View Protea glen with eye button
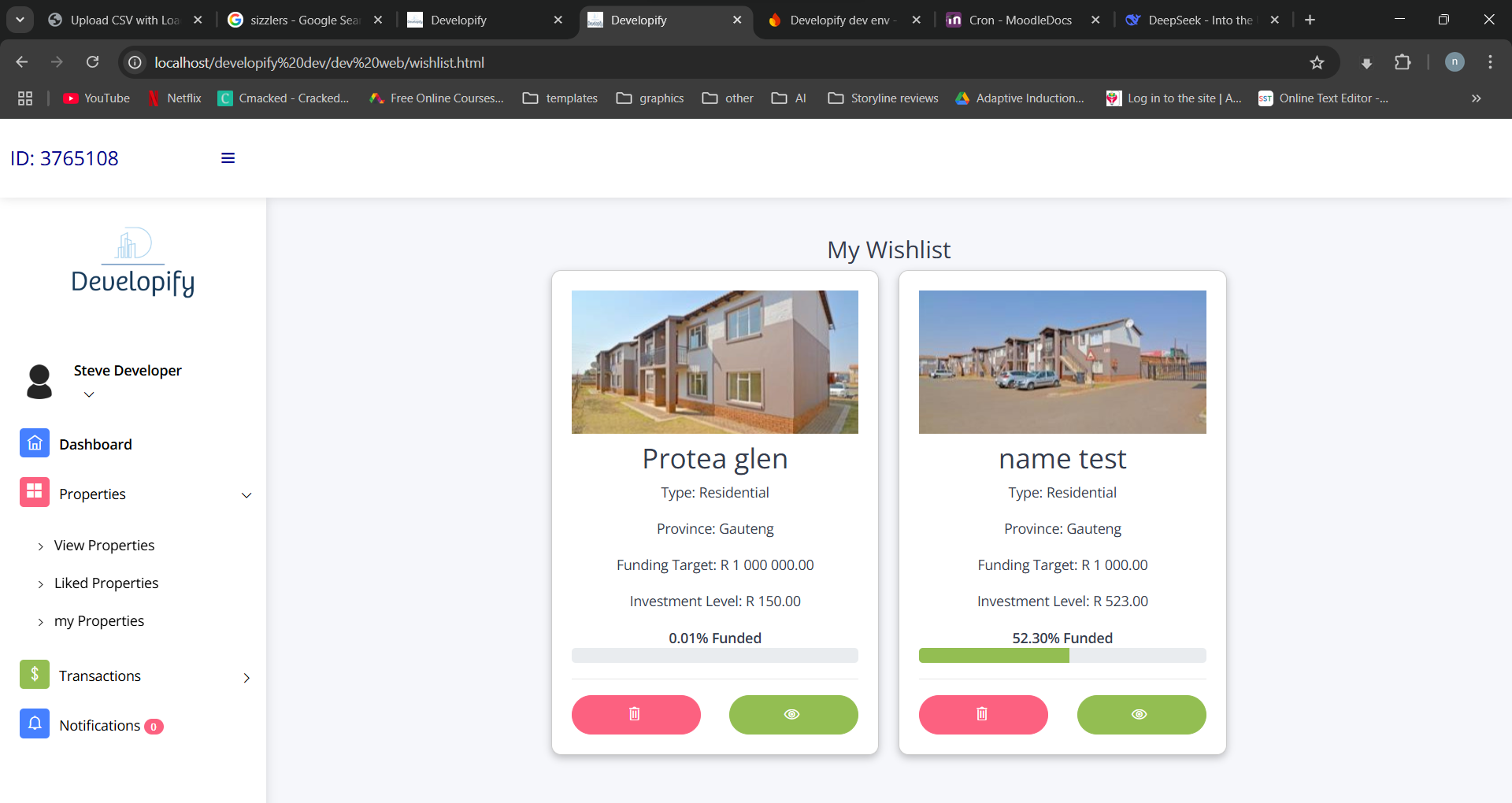Screen dimensions: 1512x803 tap(793, 715)
